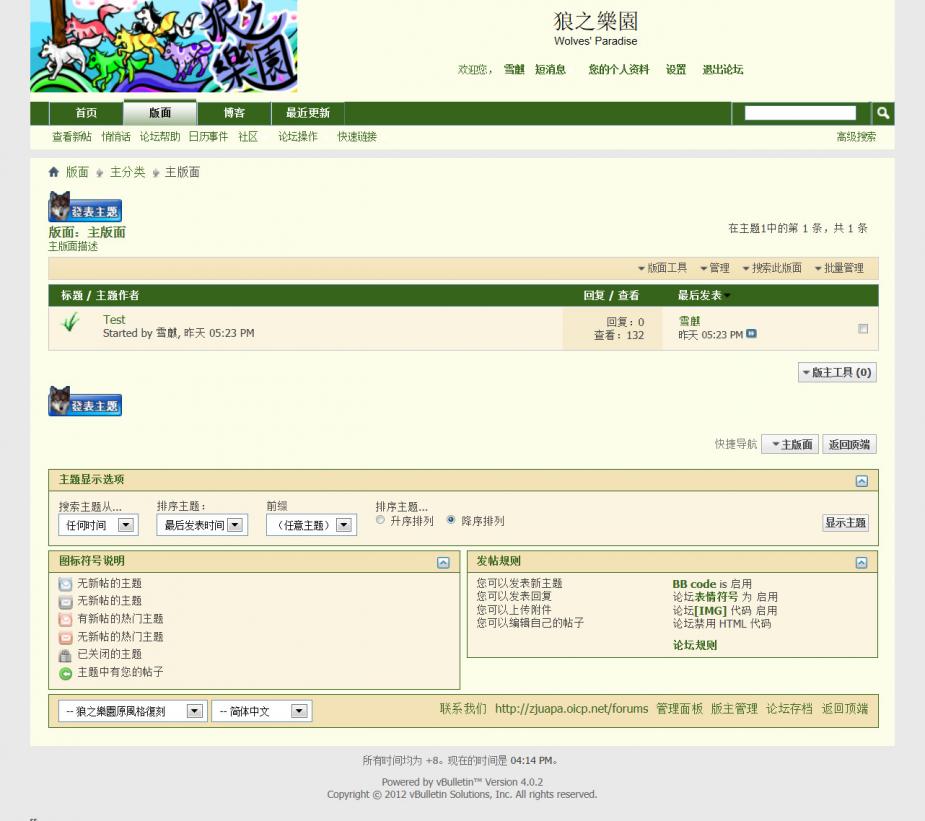Image resolution: width=925 pixels, height=821 pixels.
Task: Click the top wolf post-new-thread button
Action: [85, 207]
